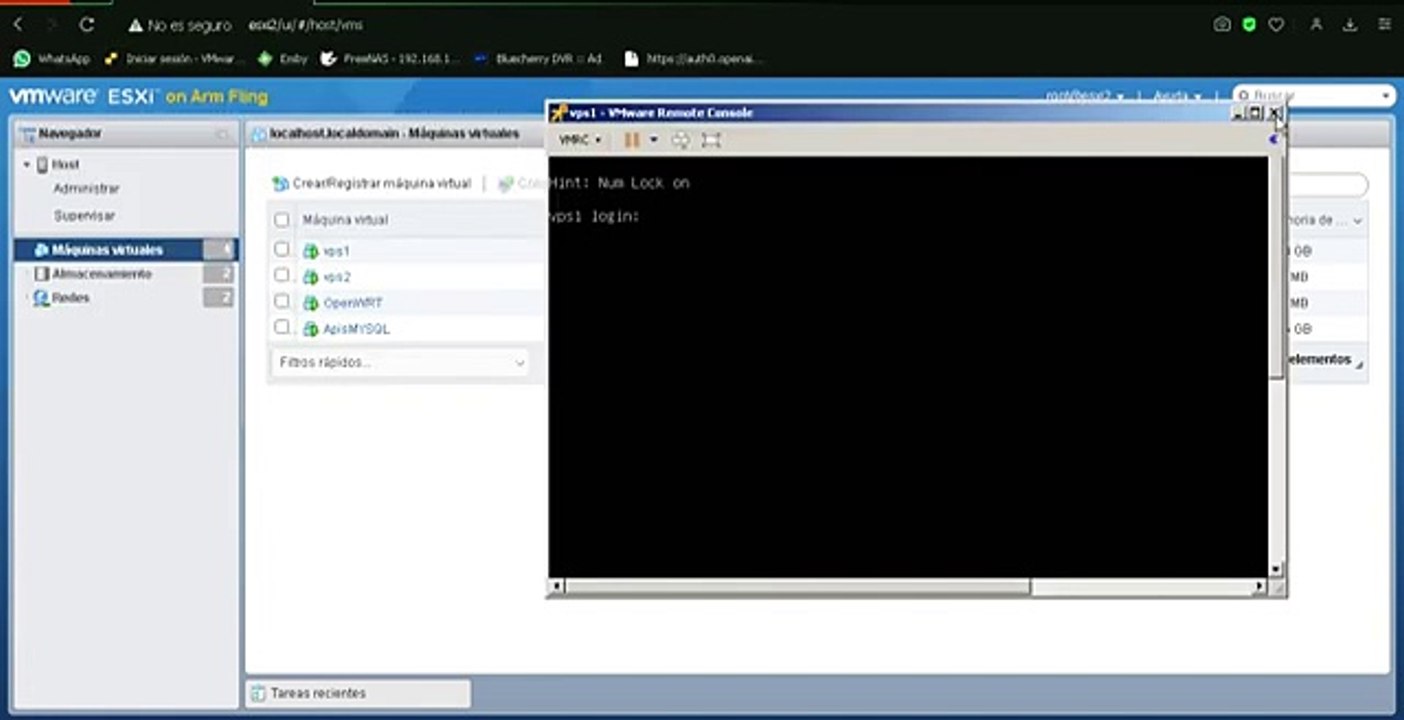Reload the browser page
The image size is (1404, 720).
[87, 24]
